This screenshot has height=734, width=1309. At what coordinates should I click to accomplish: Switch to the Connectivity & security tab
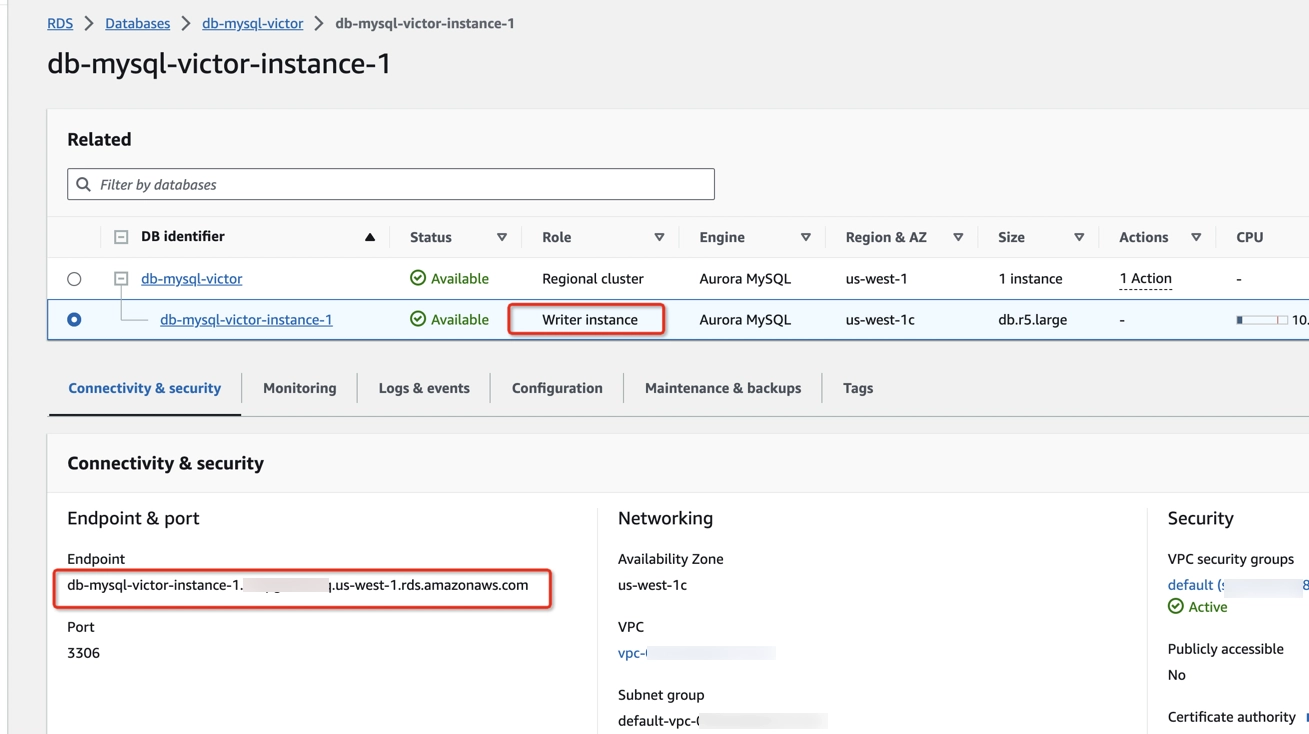pos(144,388)
